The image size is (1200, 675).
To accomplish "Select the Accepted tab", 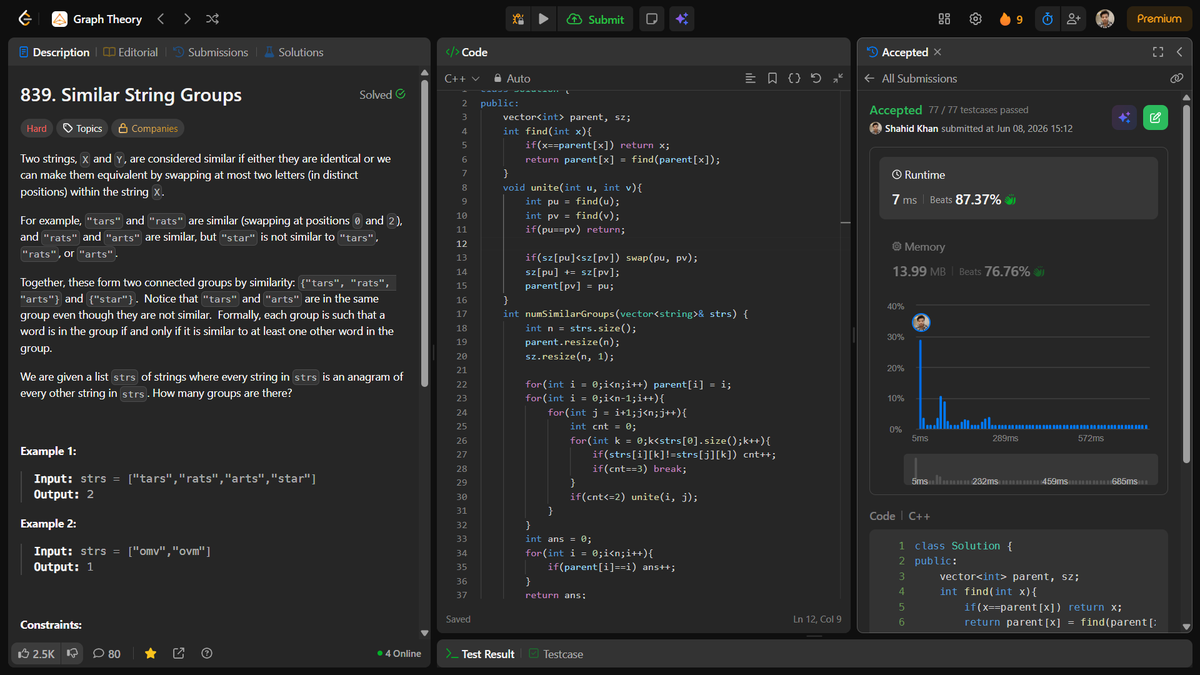I will pos(897,52).
